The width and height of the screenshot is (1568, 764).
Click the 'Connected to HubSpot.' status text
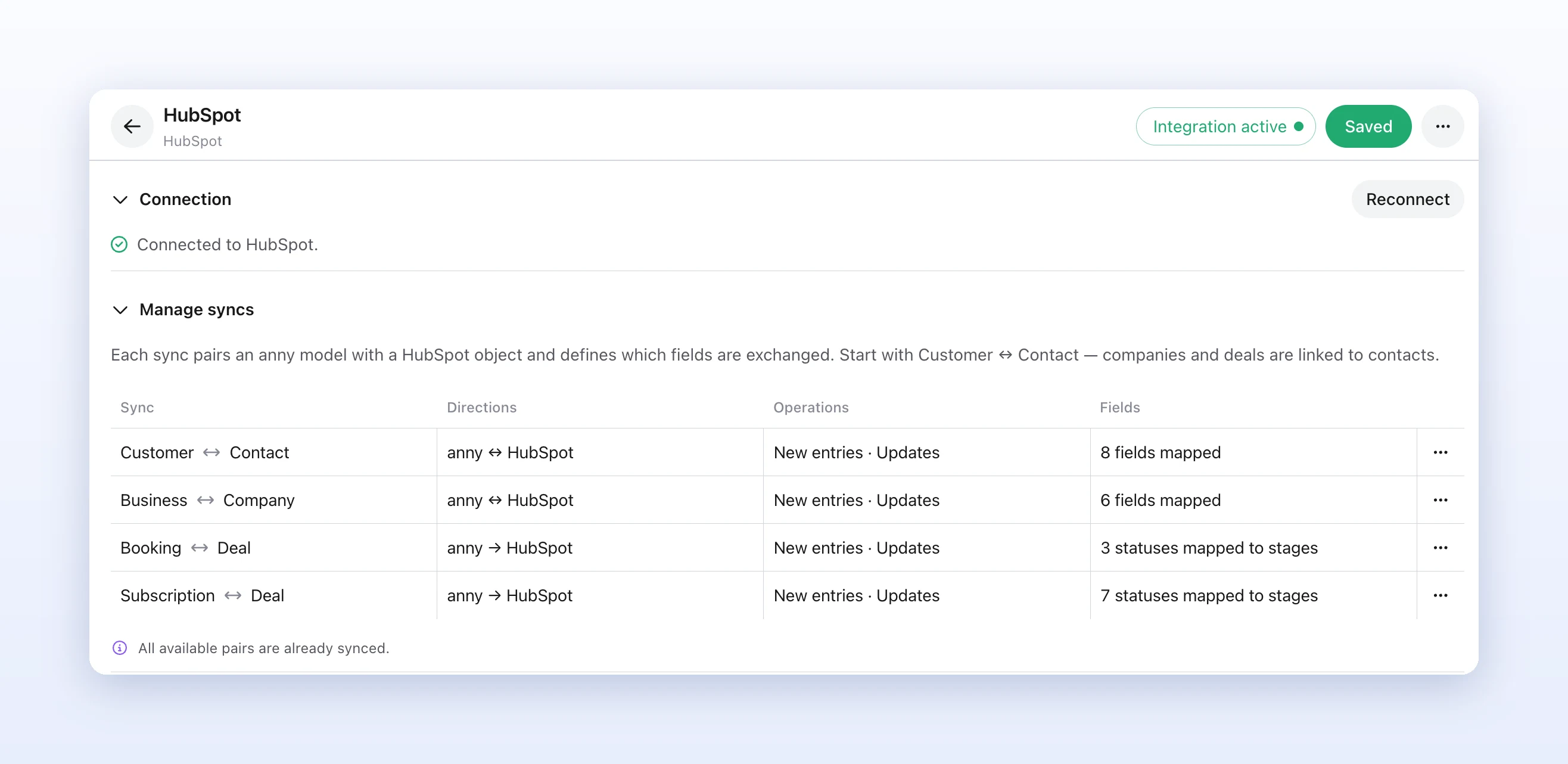227,244
